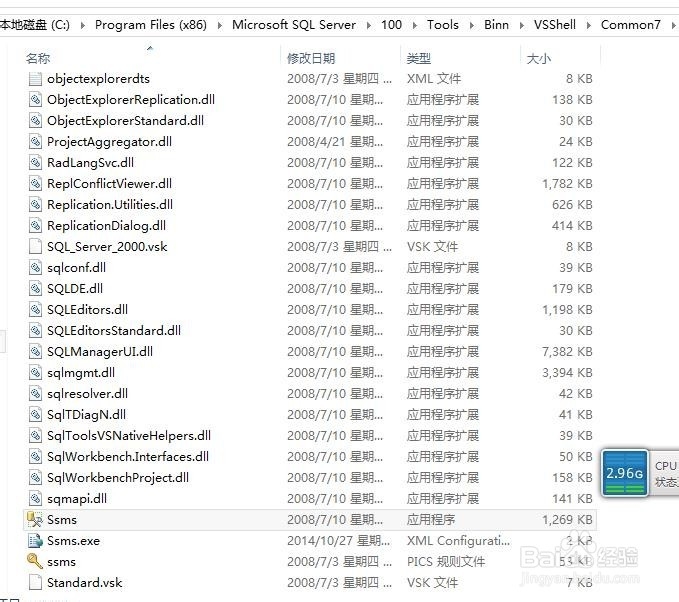Click the sqmapi.dll file icon
Viewport: 679px width, 602px height.
(35, 499)
